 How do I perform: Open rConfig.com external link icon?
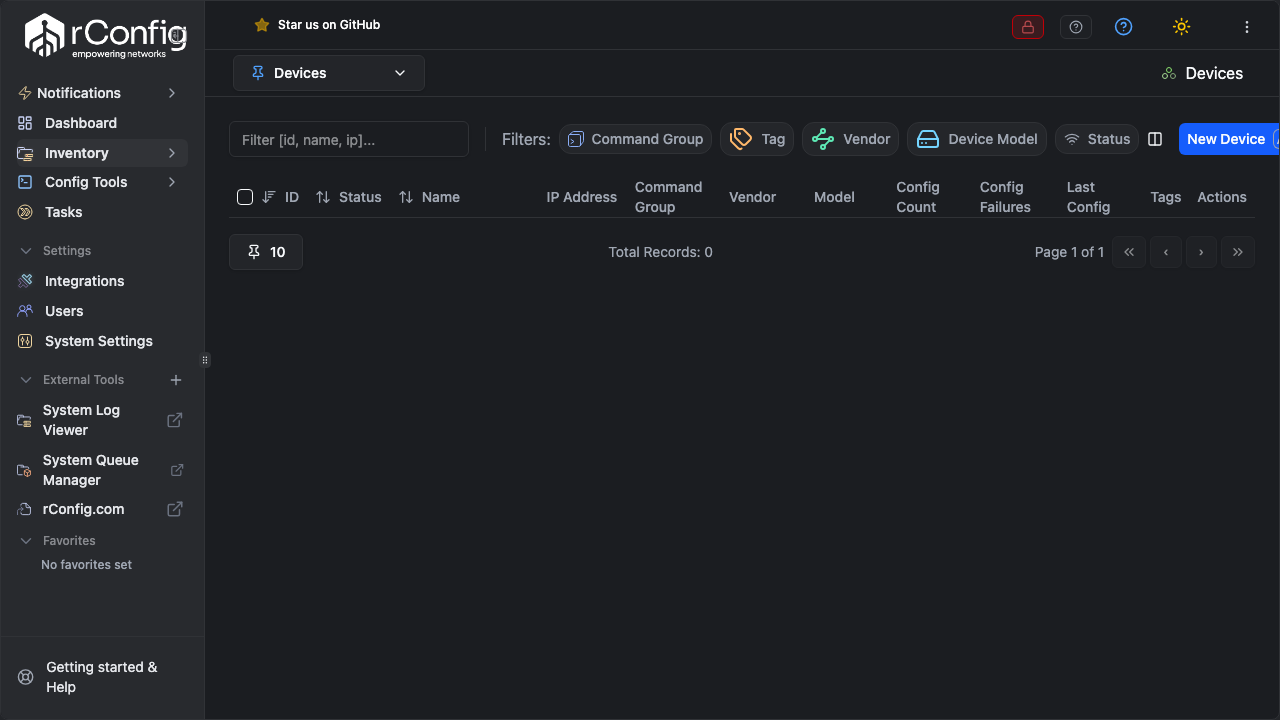tap(174, 509)
